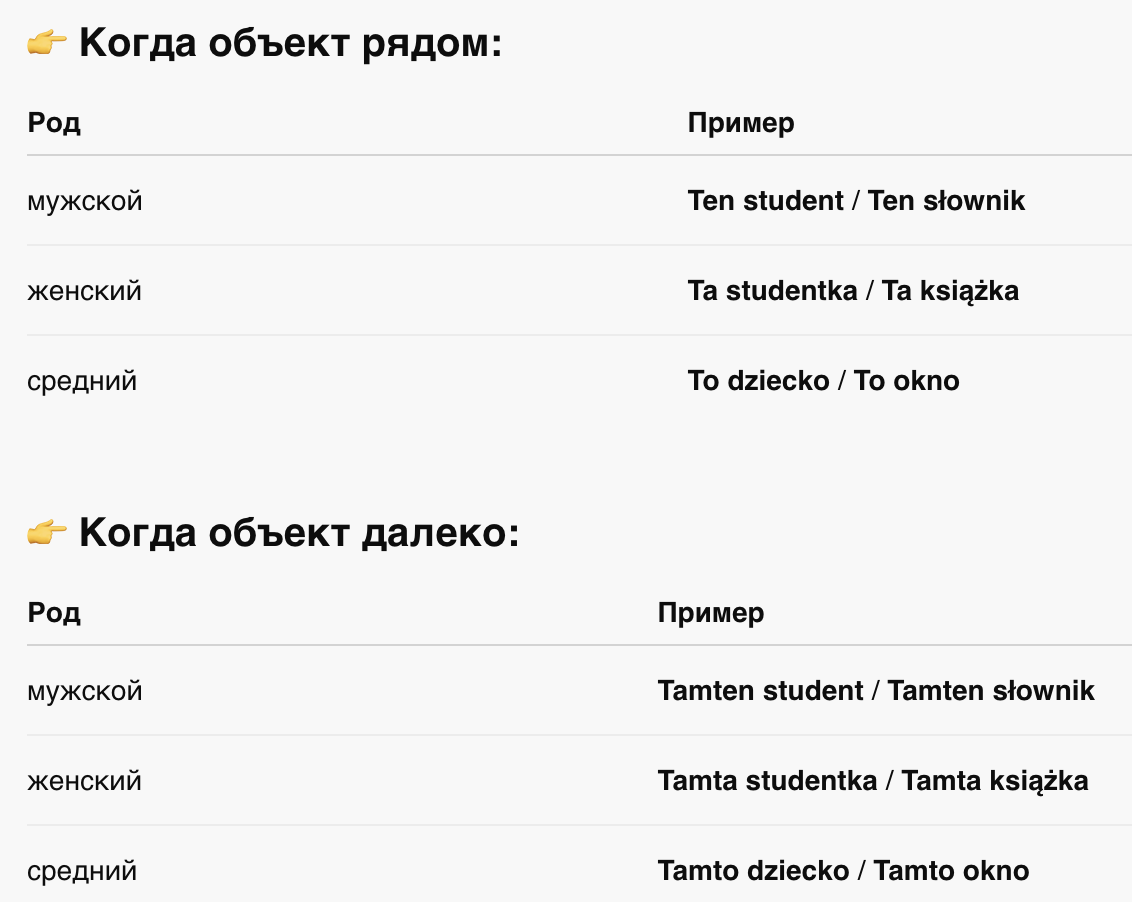The height and width of the screenshot is (902, 1132).
Task: Click the 'Tamten student / Tamten słownik' cell
Action: tap(876, 691)
